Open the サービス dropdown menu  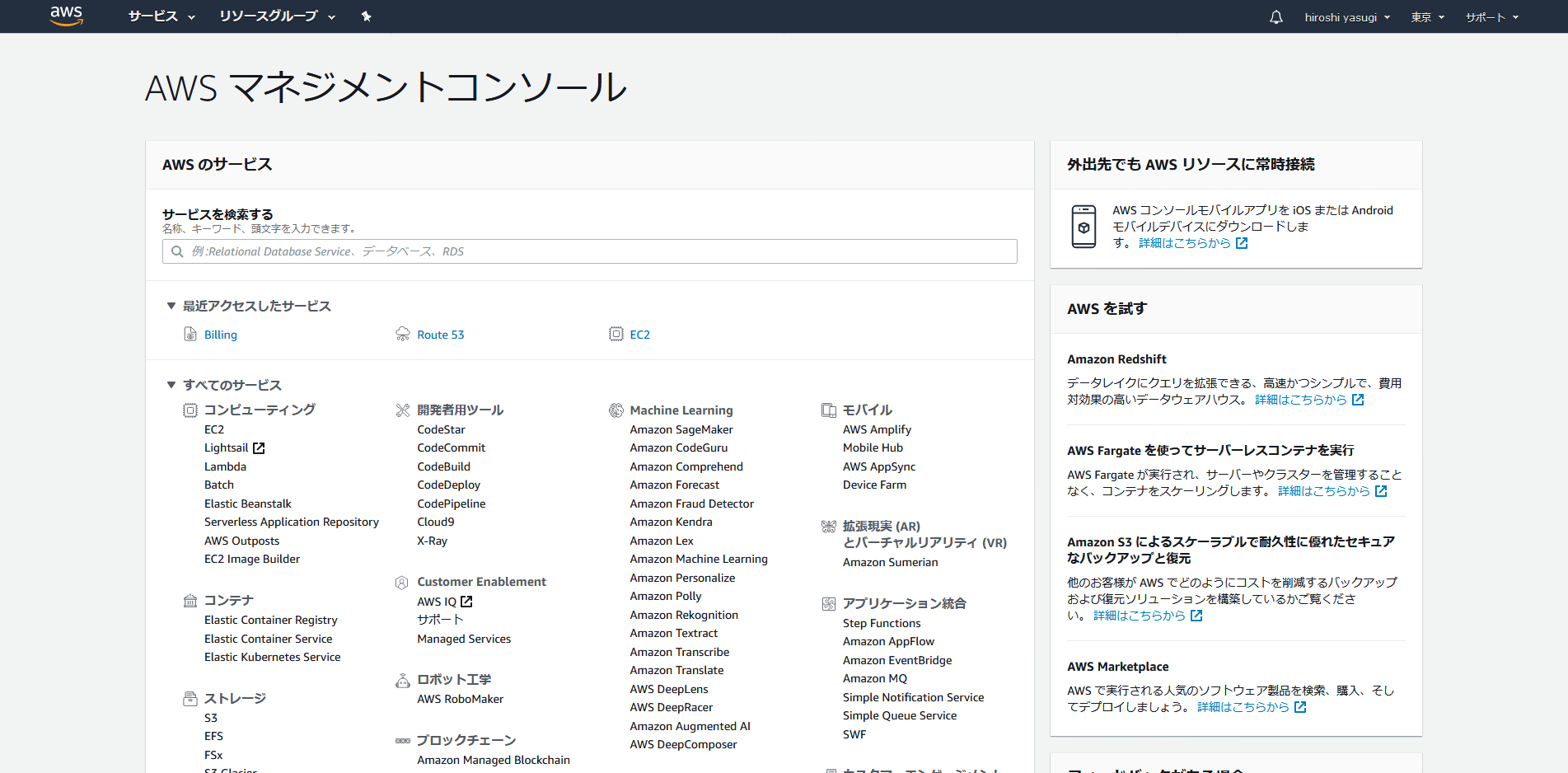point(161,16)
